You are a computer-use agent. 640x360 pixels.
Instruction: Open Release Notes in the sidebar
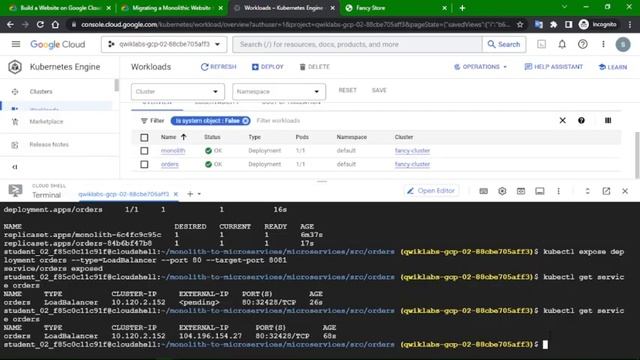pos(49,144)
